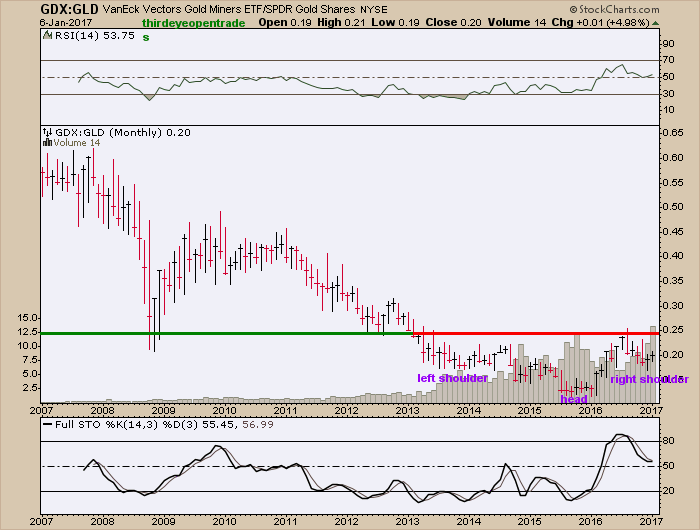Click the 90 level on the RSI scale
Screen dimensions: 700x530
point(669,44)
